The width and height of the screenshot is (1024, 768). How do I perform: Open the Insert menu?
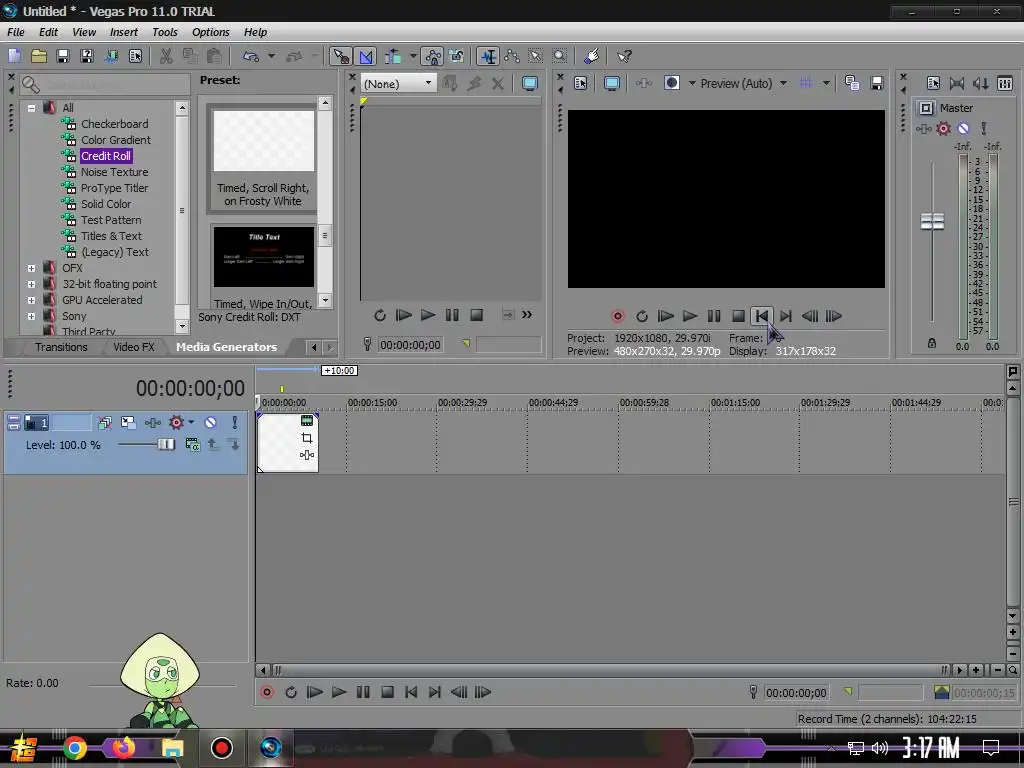(x=123, y=32)
